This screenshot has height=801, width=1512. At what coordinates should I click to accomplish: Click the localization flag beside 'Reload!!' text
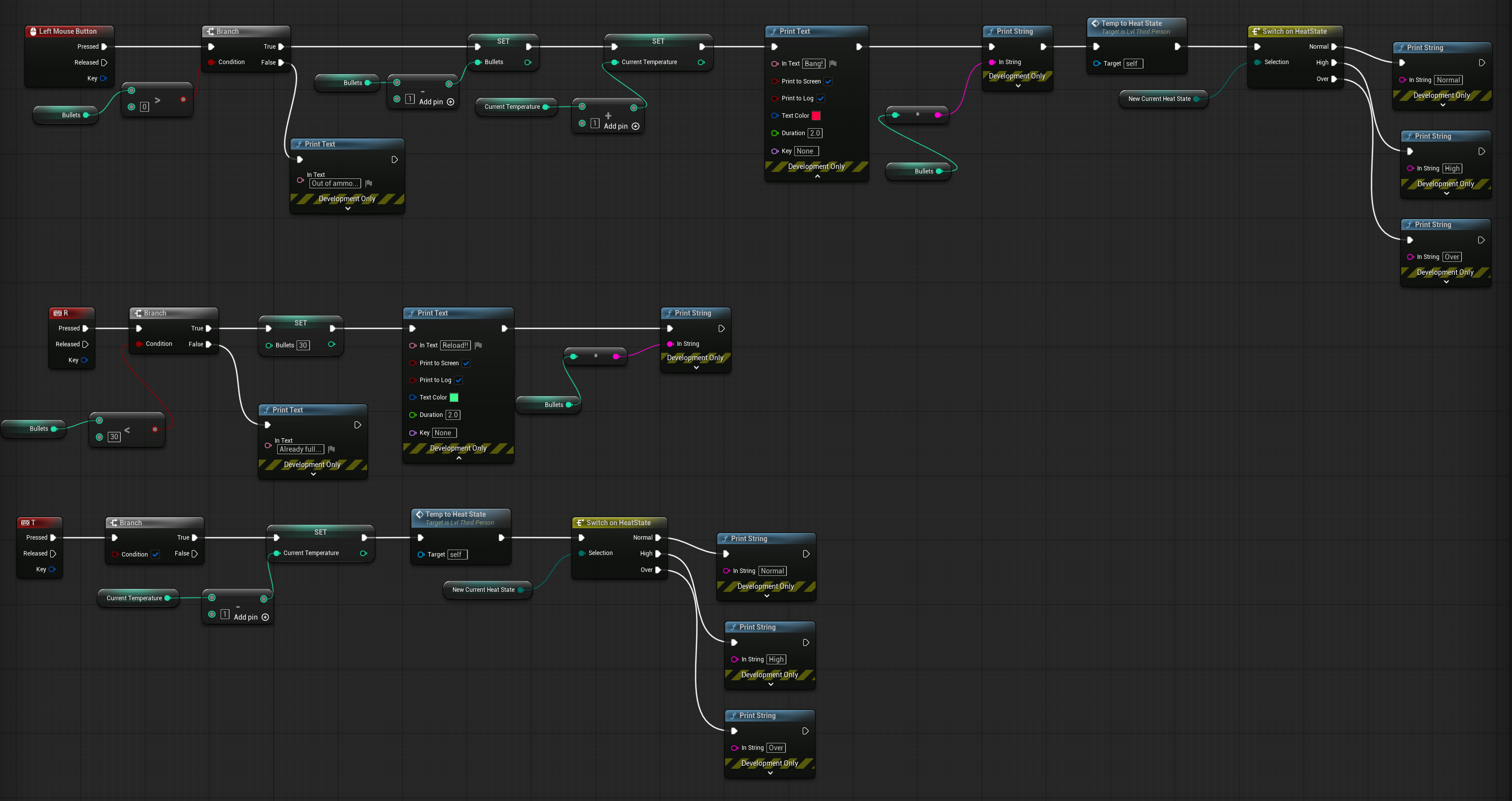tap(478, 345)
